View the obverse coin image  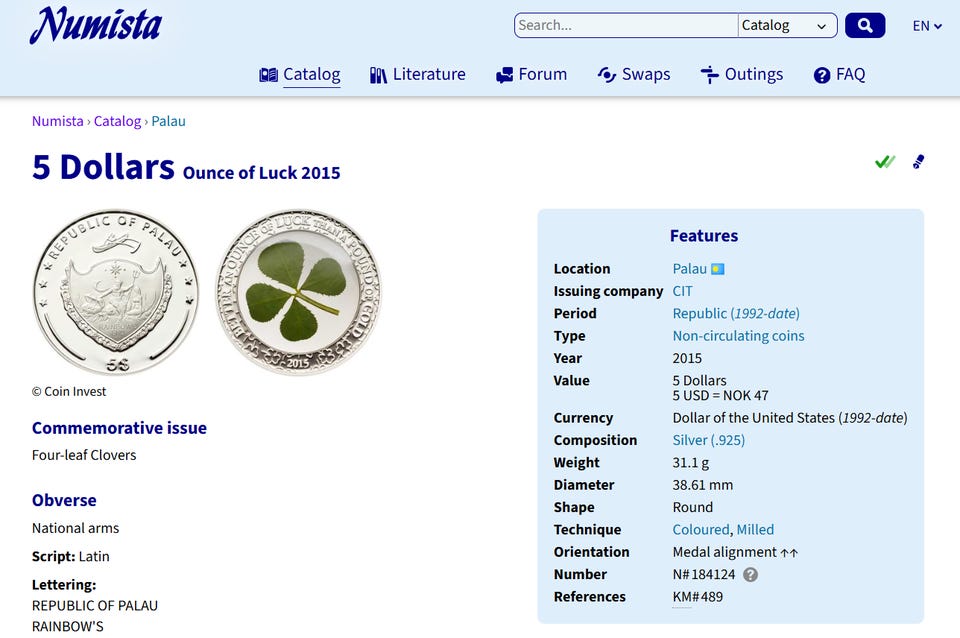tap(116, 292)
